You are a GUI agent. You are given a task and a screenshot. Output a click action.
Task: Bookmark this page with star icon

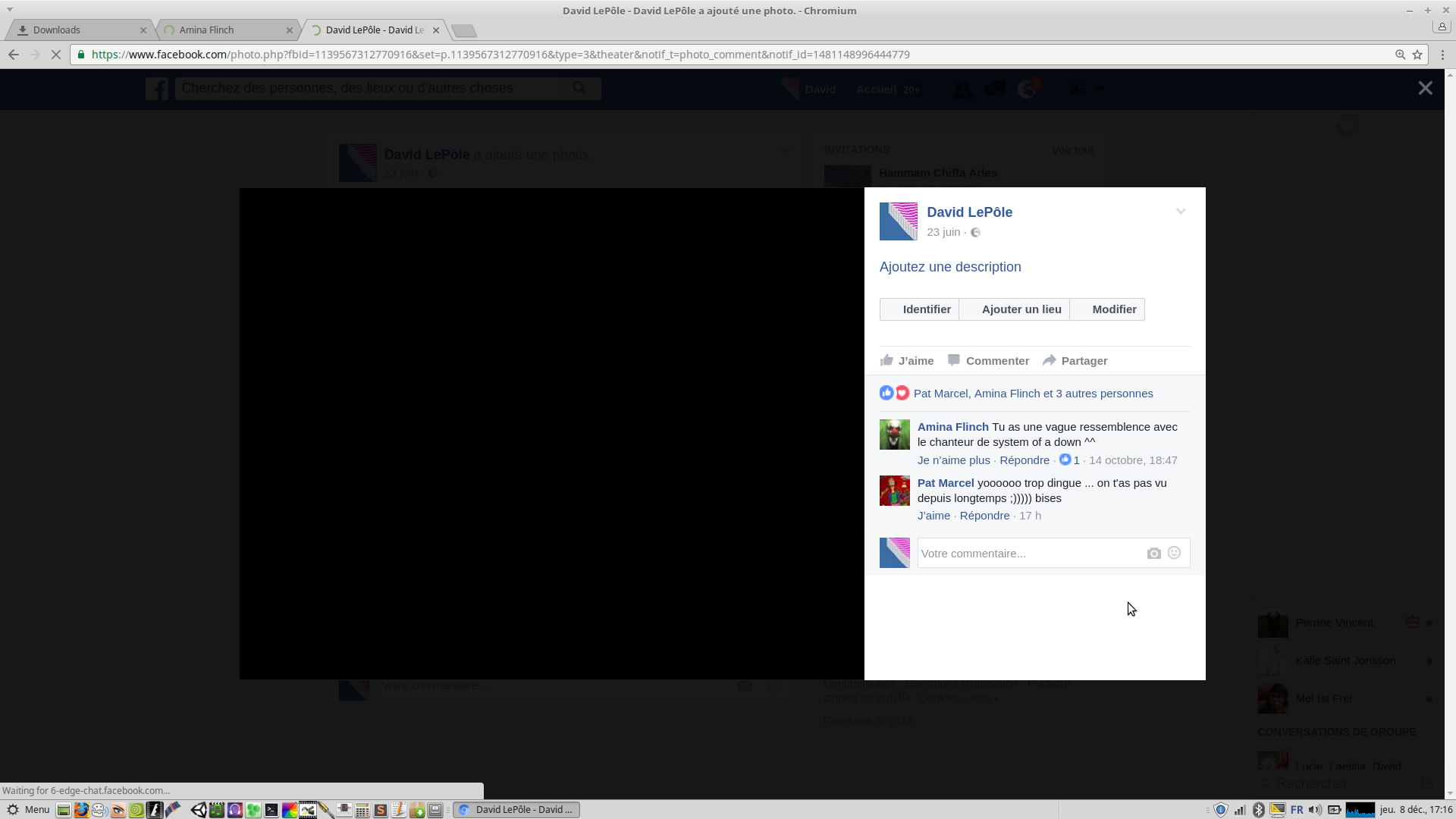1417,55
